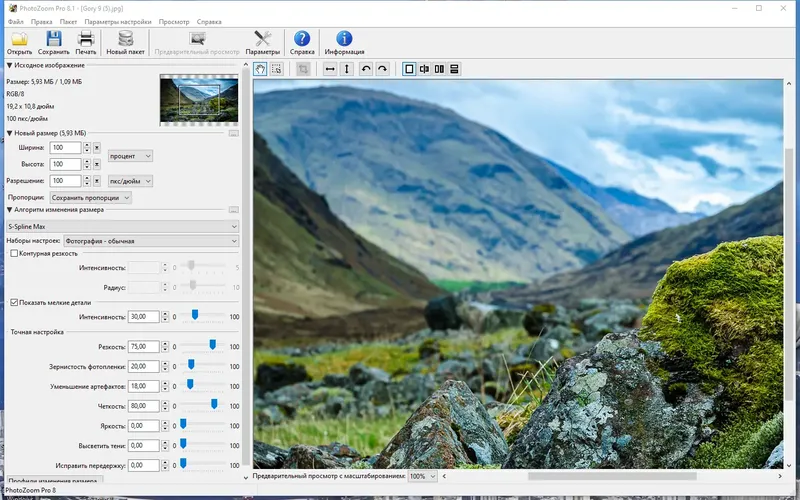Uncheck Показать мелкие детали checkbox

tap(14, 302)
